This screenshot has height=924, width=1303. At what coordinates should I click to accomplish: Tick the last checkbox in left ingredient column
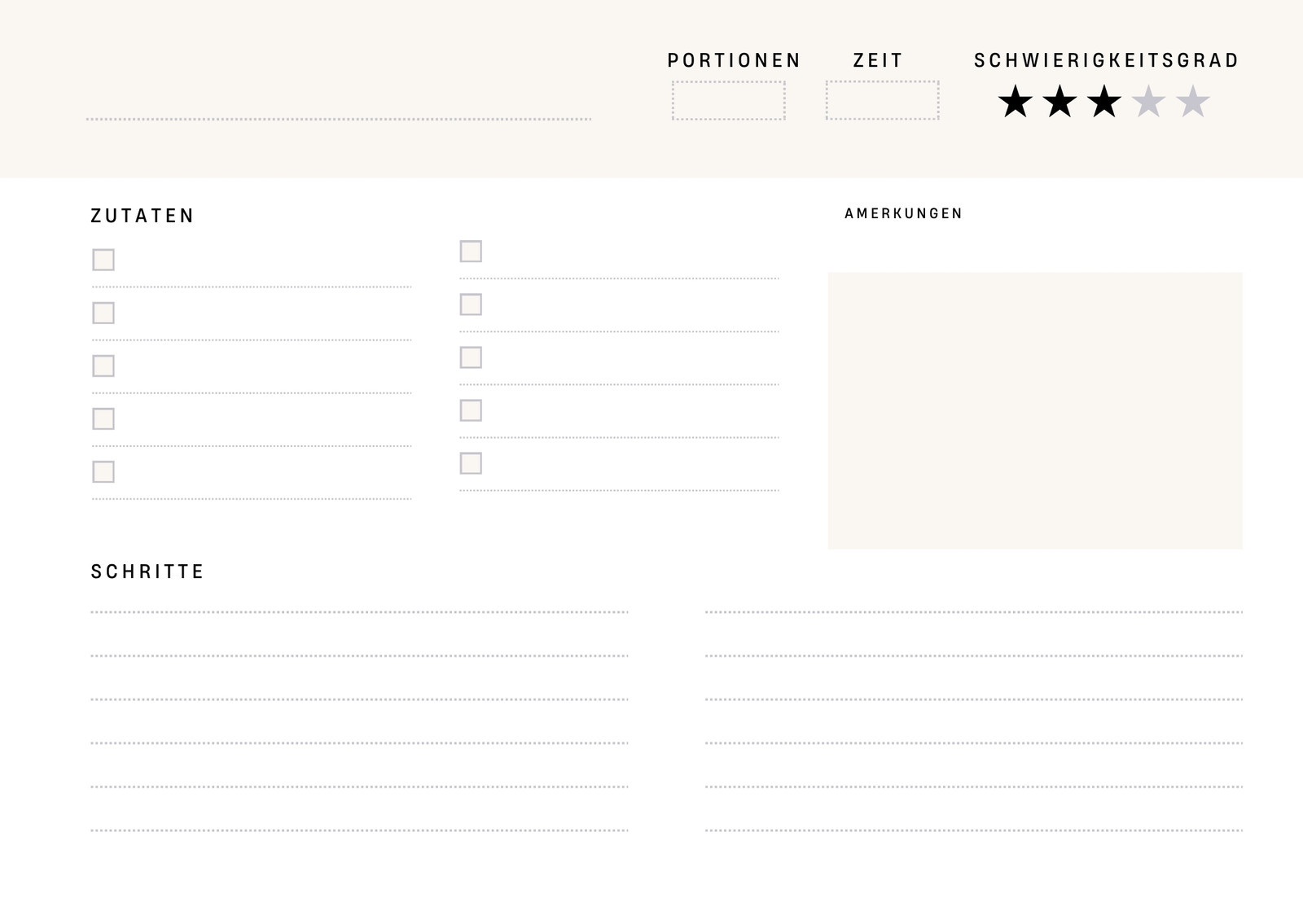coord(103,471)
